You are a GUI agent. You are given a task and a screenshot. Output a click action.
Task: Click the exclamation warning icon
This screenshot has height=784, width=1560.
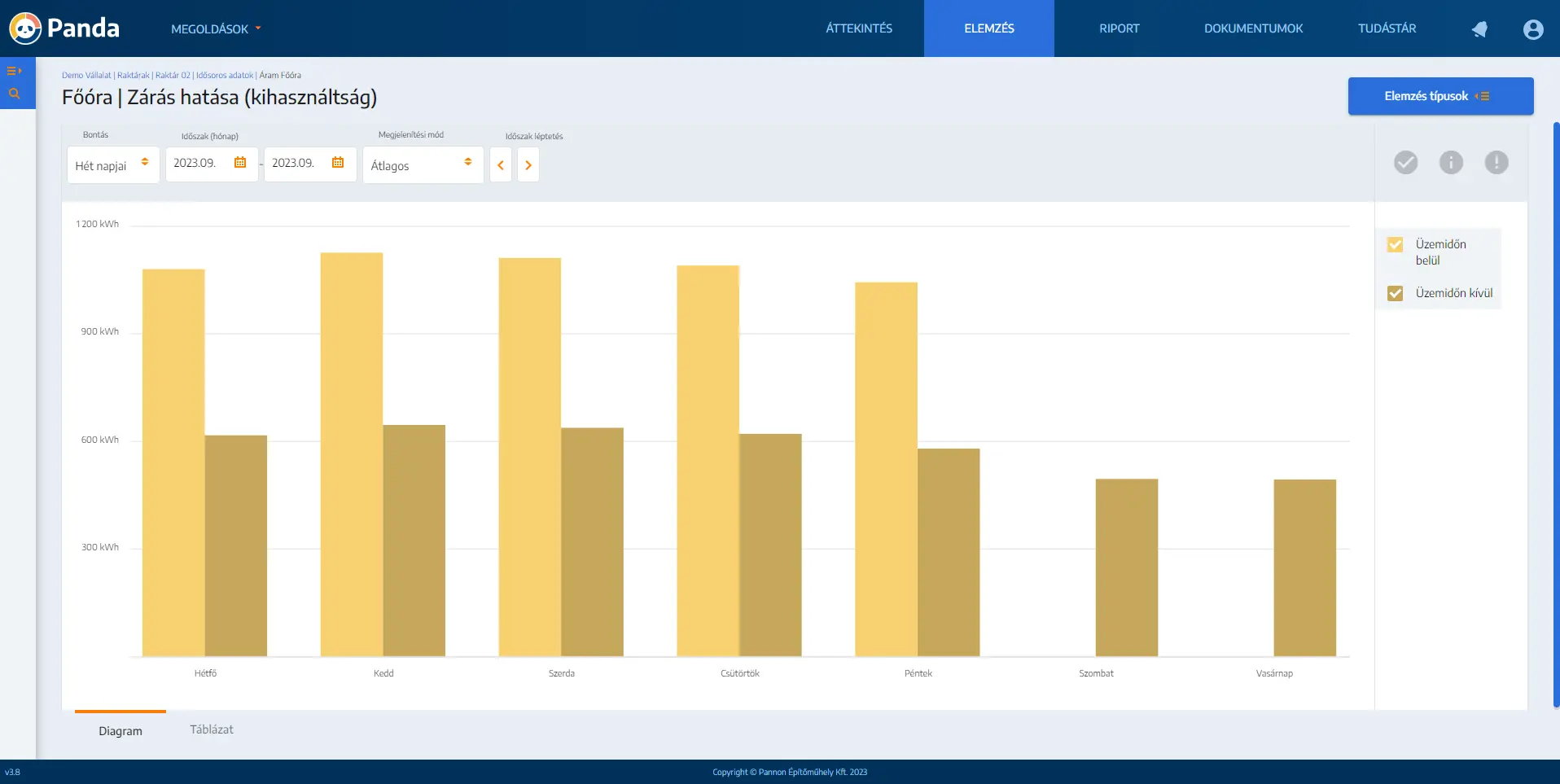tap(1496, 163)
